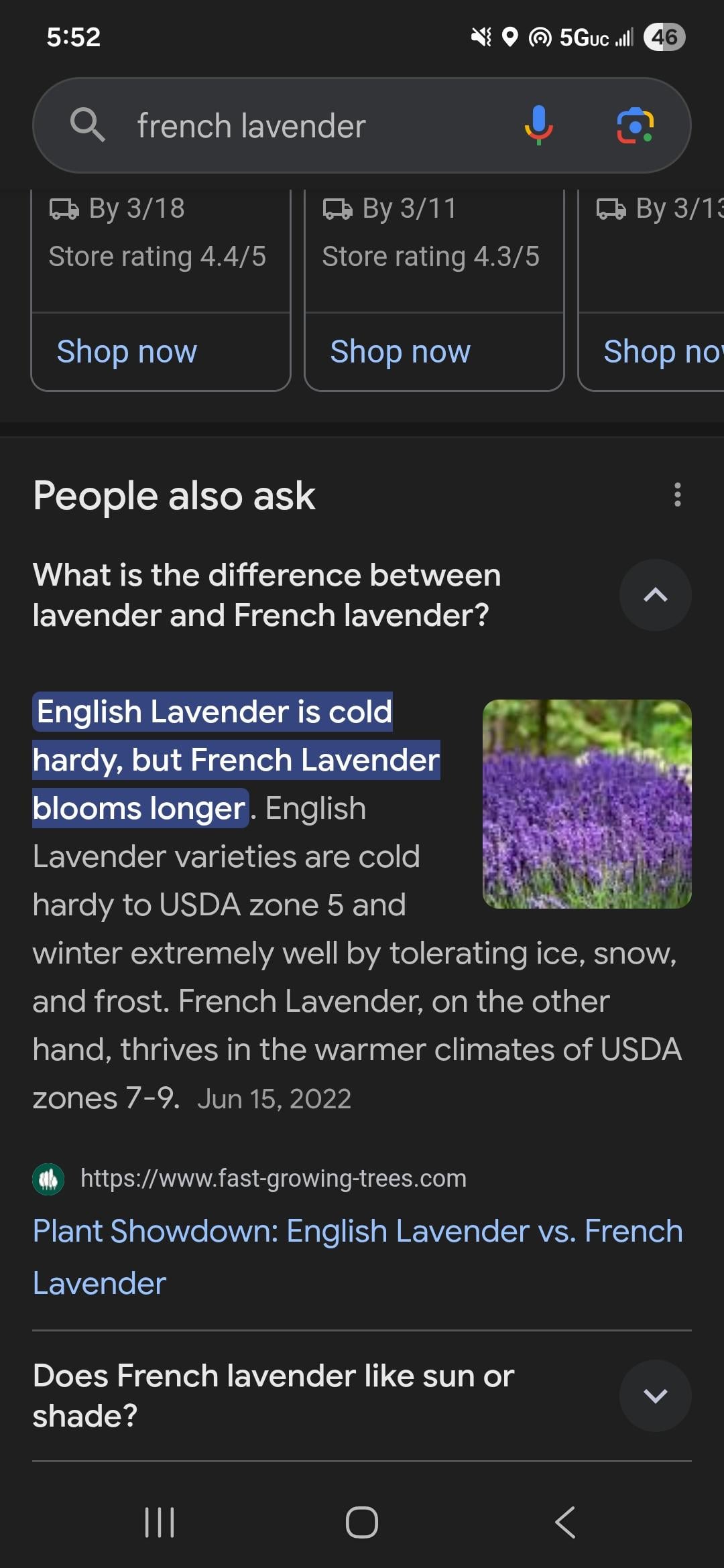
Task: Open Google Lens camera search
Action: [x=635, y=125]
